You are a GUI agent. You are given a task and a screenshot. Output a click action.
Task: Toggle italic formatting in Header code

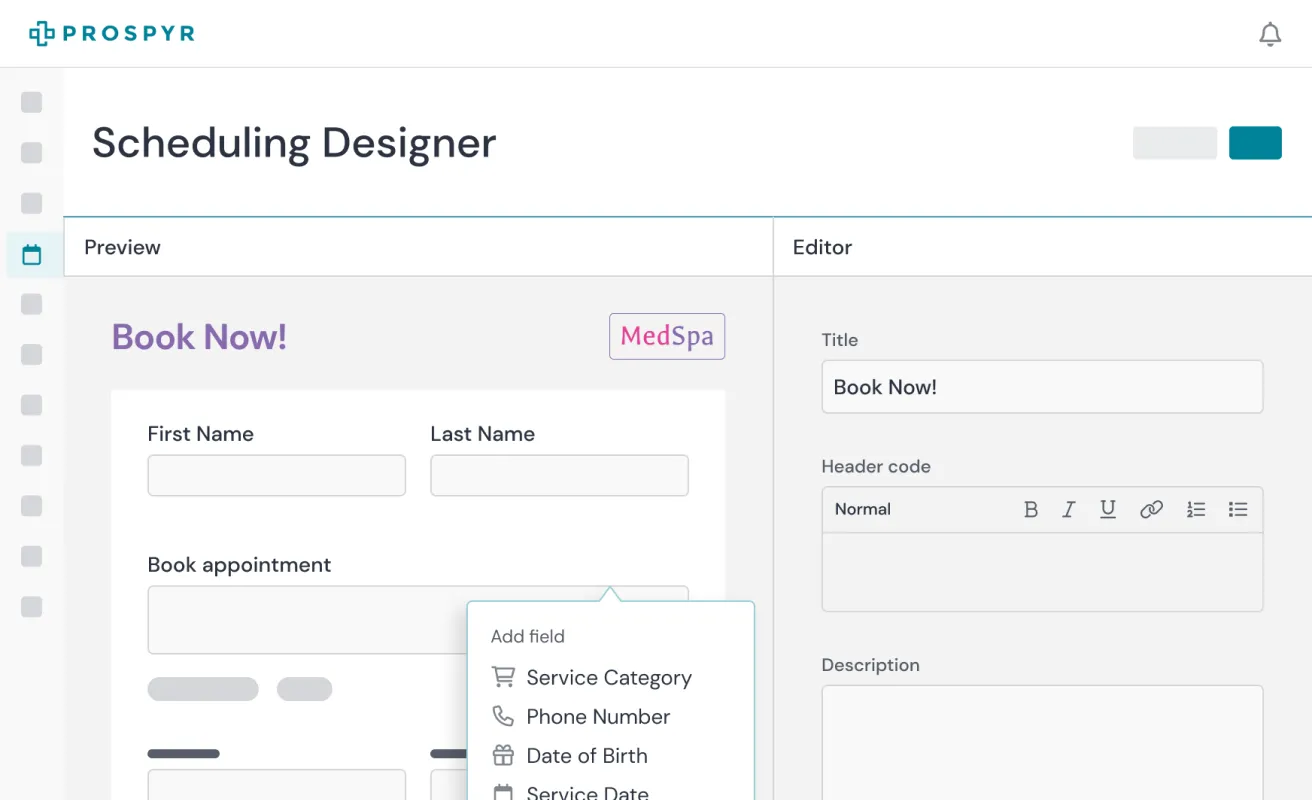[x=1069, y=510]
